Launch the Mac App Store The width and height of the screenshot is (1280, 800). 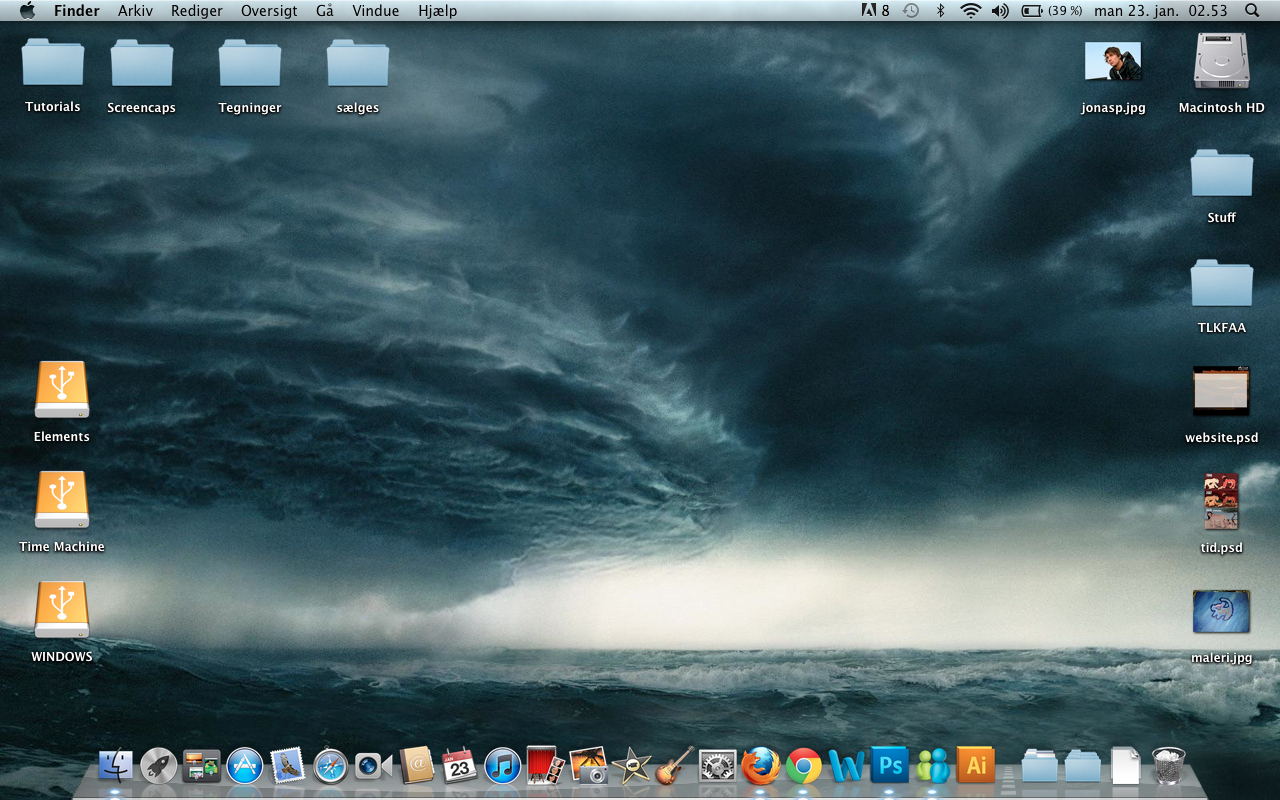point(244,766)
